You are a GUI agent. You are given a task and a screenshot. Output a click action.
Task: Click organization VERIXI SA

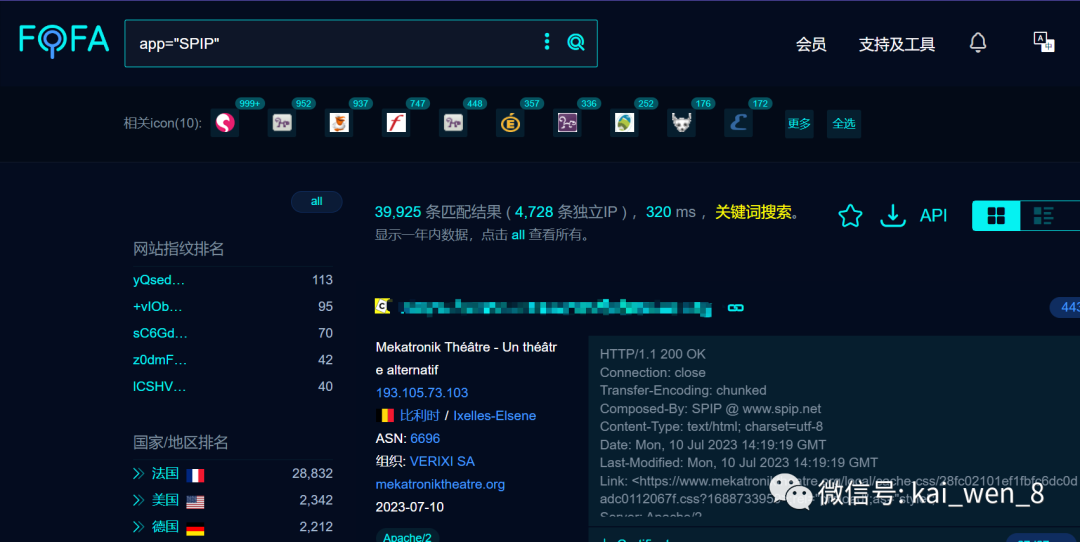442,461
